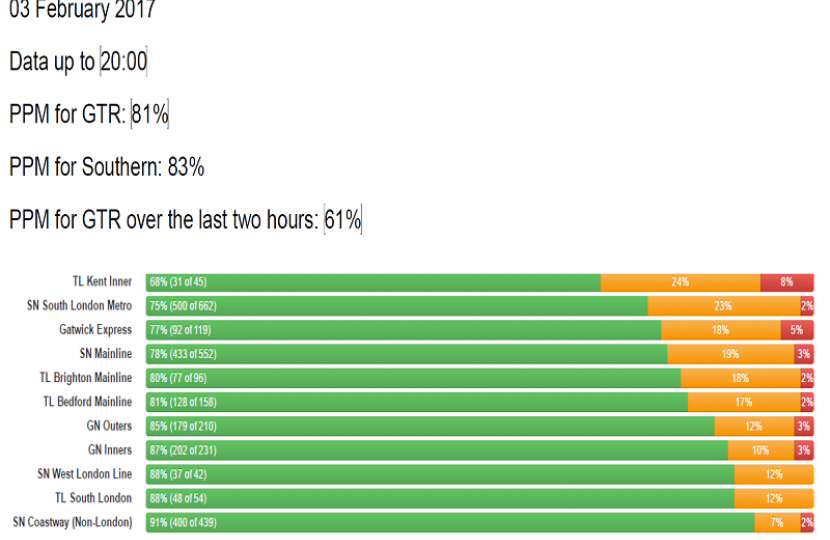Select the red 3% GN Inners segment
The height and width of the screenshot is (540, 830).
pos(804,450)
